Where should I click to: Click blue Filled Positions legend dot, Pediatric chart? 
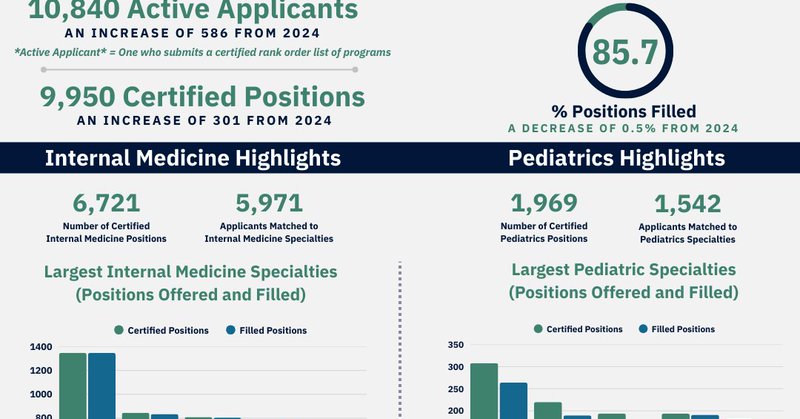tap(643, 329)
